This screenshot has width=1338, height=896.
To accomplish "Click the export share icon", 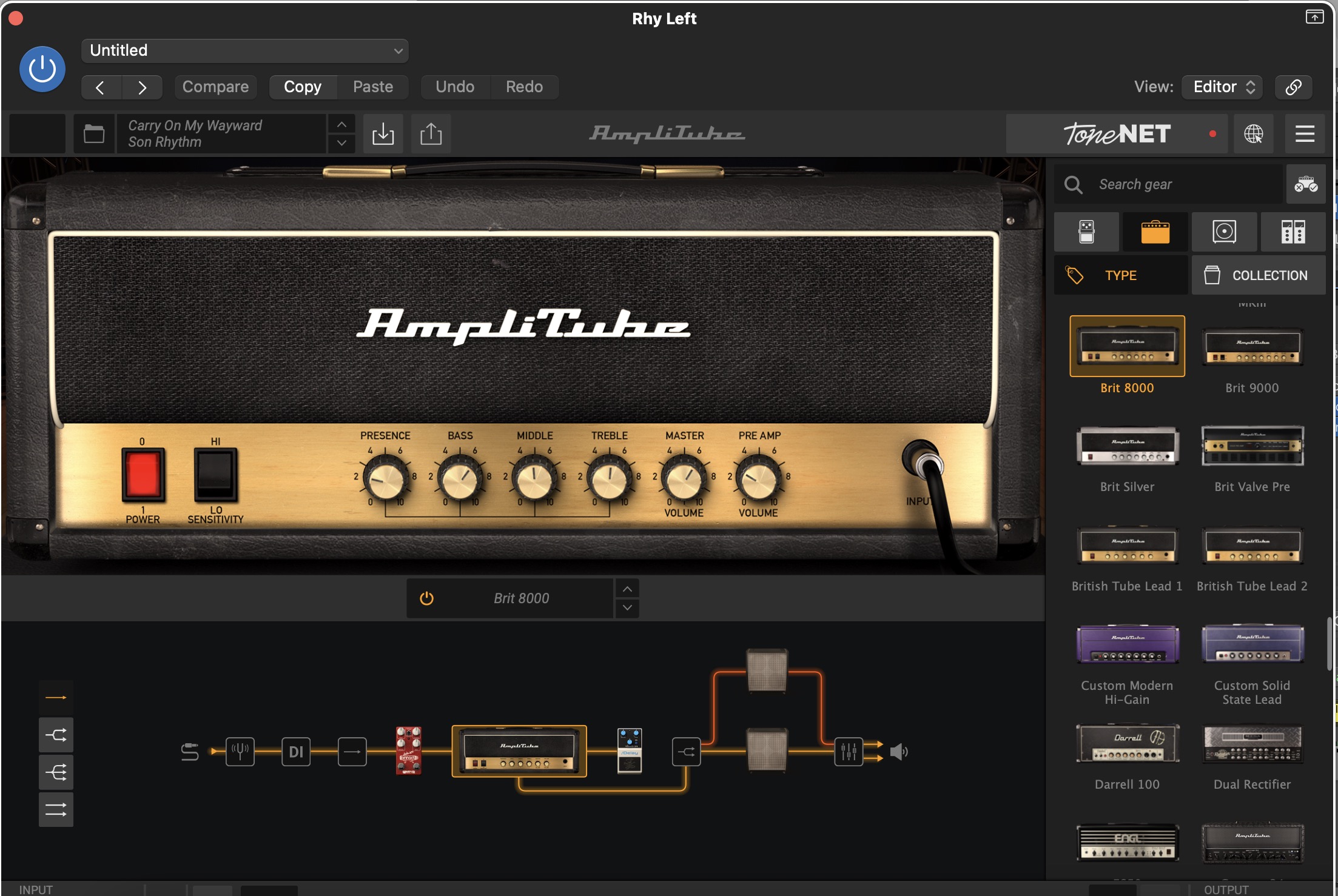I will click(x=431, y=133).
